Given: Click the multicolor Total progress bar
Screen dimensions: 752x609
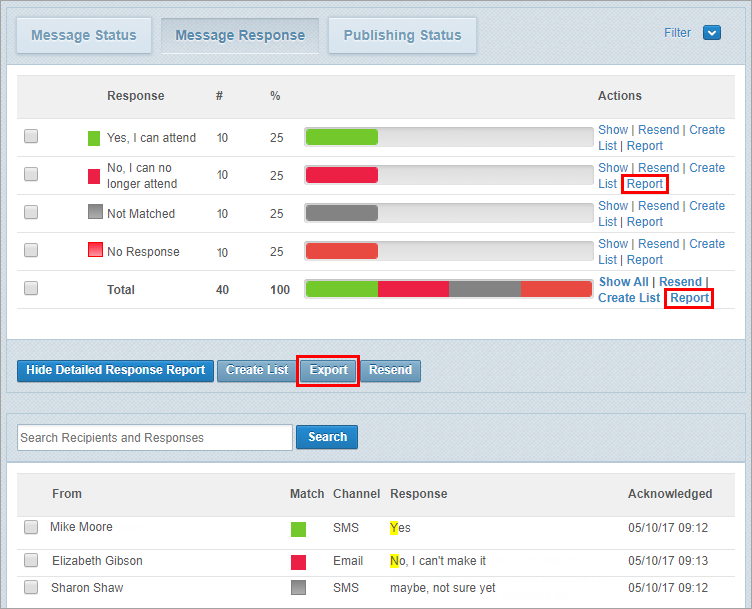Looking at the screenshot, I should 449,289.
